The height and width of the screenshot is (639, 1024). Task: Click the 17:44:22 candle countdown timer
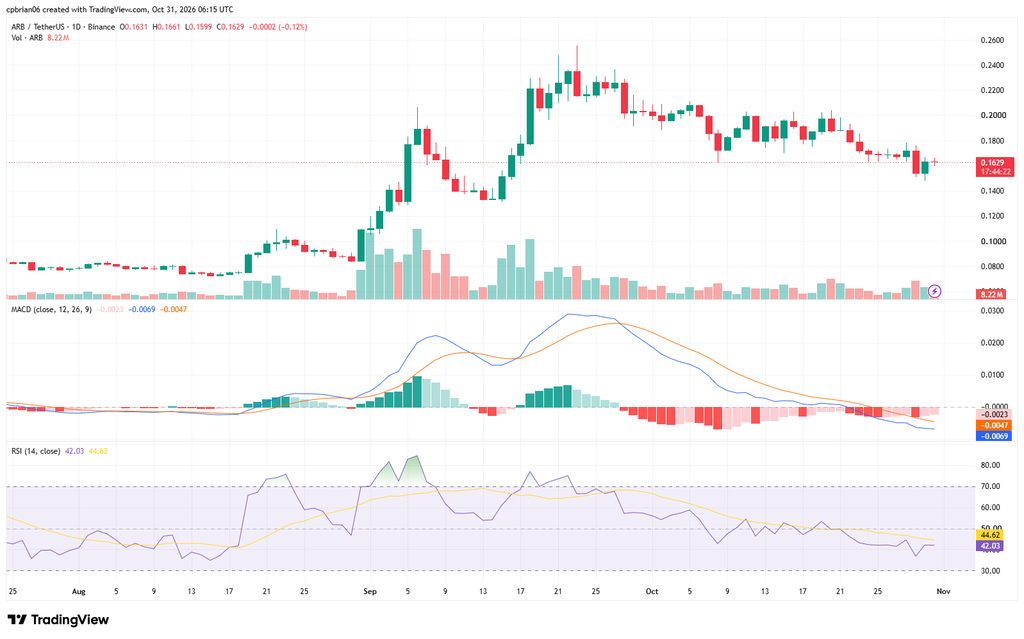pos(994,172)
